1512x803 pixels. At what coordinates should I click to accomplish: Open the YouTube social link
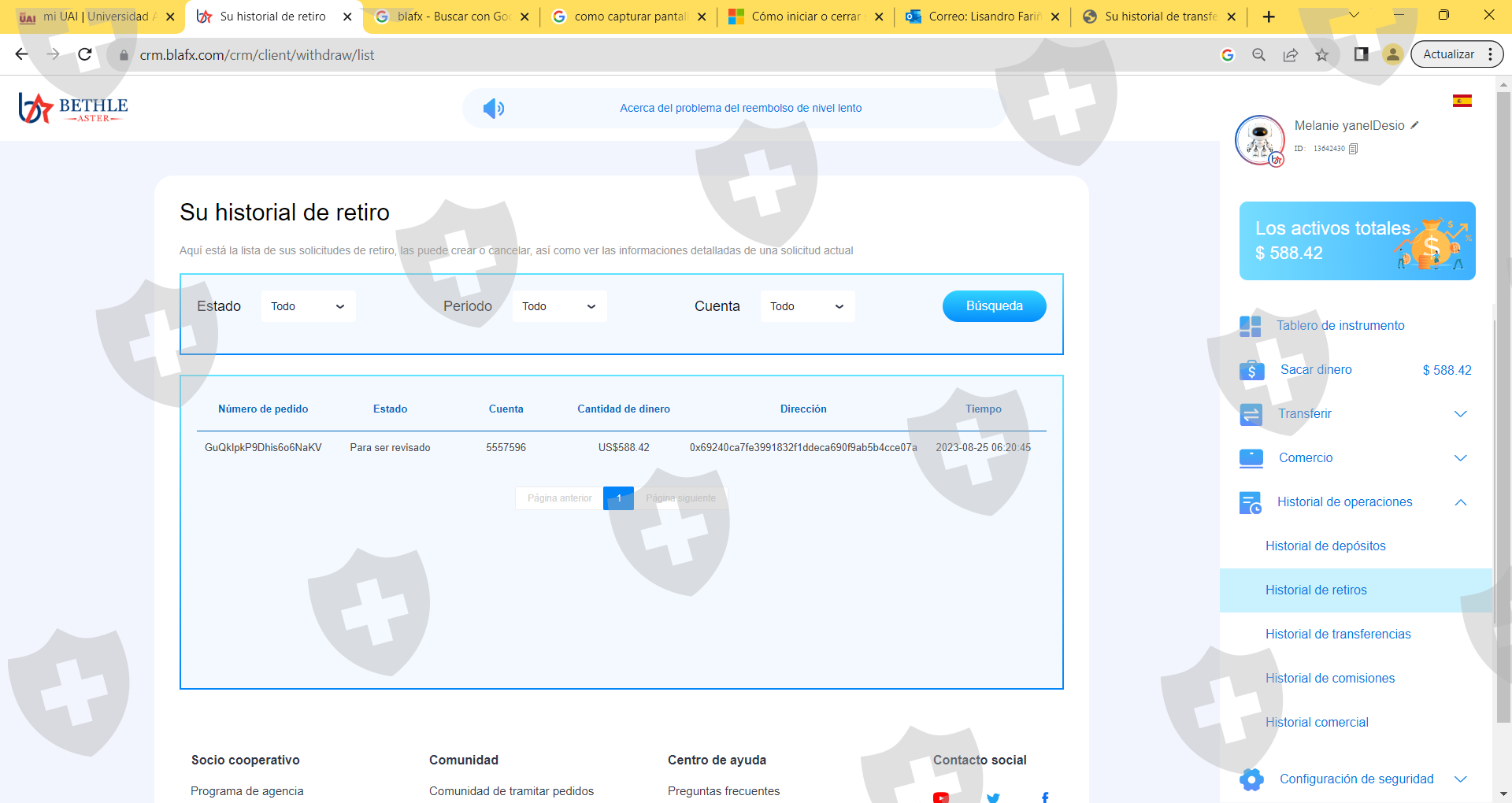940,797
